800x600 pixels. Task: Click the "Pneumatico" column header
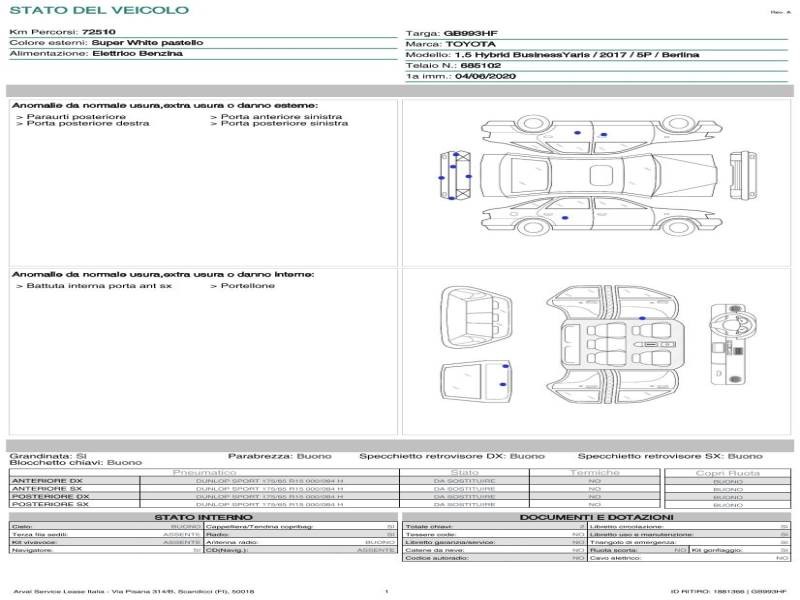click(205, 473)
